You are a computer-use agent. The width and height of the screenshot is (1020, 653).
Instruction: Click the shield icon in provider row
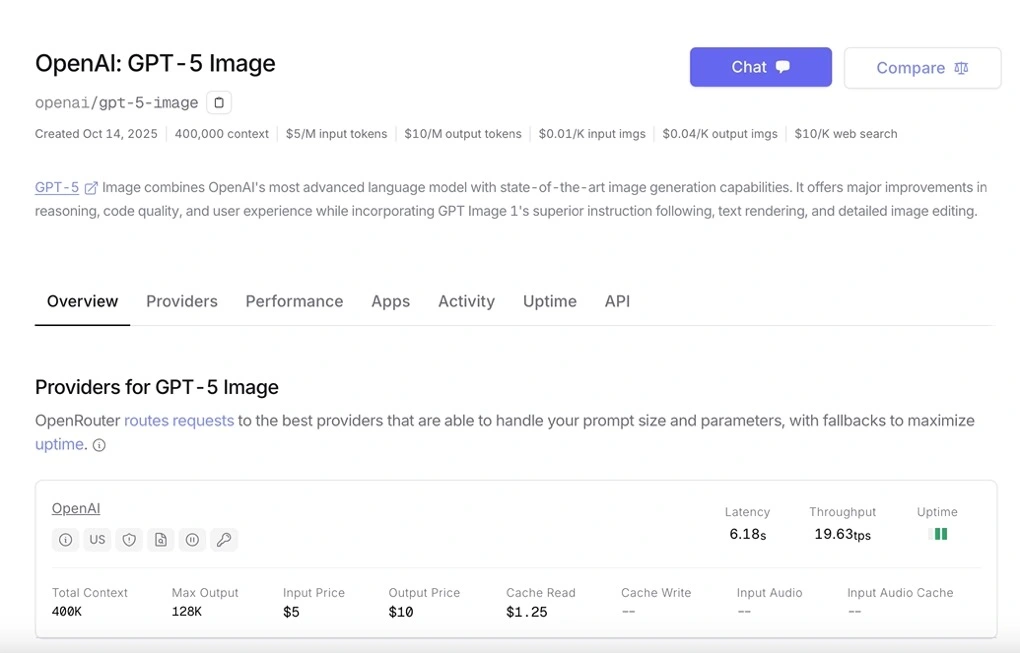pos(129,540)
